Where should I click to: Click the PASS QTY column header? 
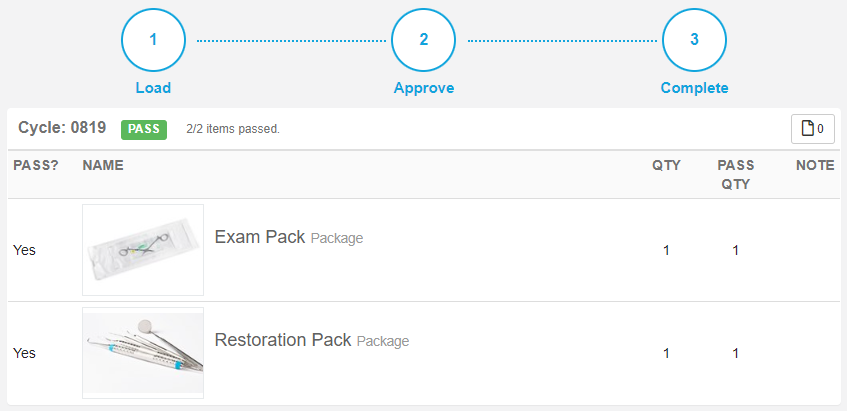736,175
